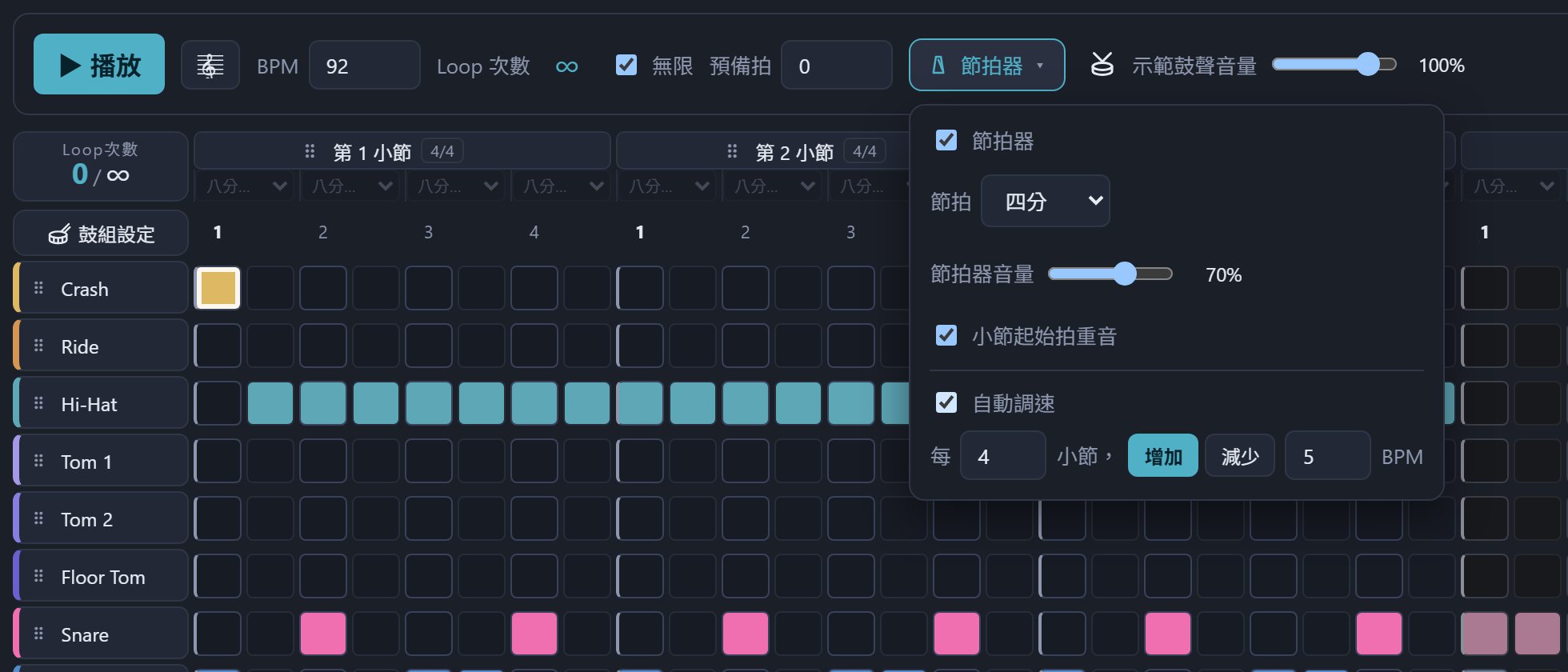Select 減少 for auto tempo
Screen dimensions: 1568x672
click(x=1240, y=456)
